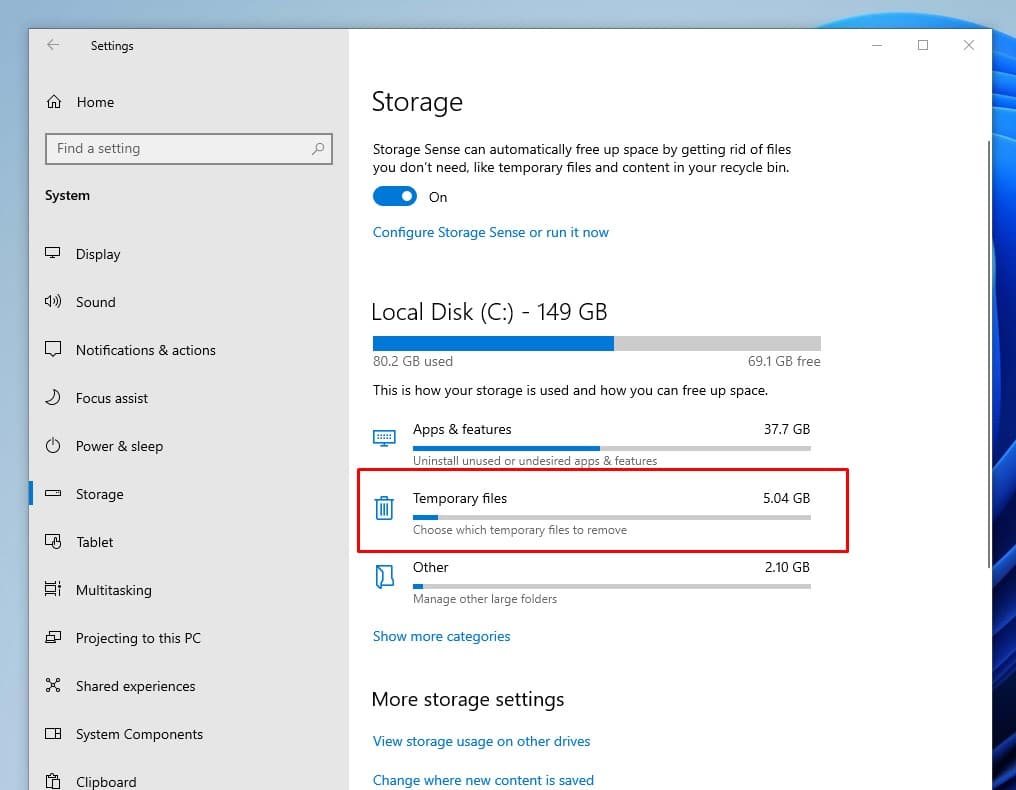This screenshot has height=790, width=1016.
Task: Click the Sound speaker icon
Action: tap(54, 302)
